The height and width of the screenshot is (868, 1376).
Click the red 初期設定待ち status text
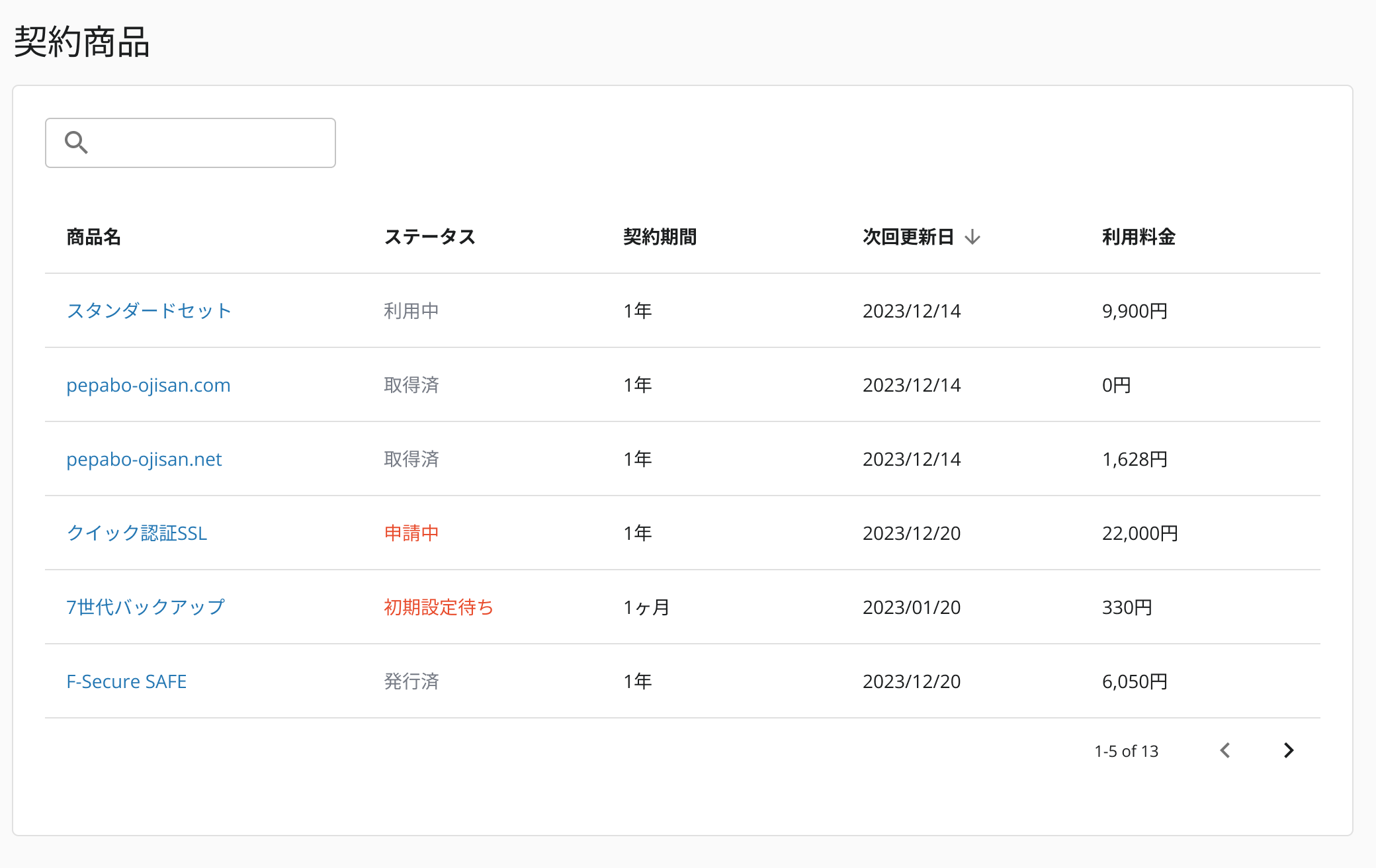pyautogui.click(x=439, y=607)
